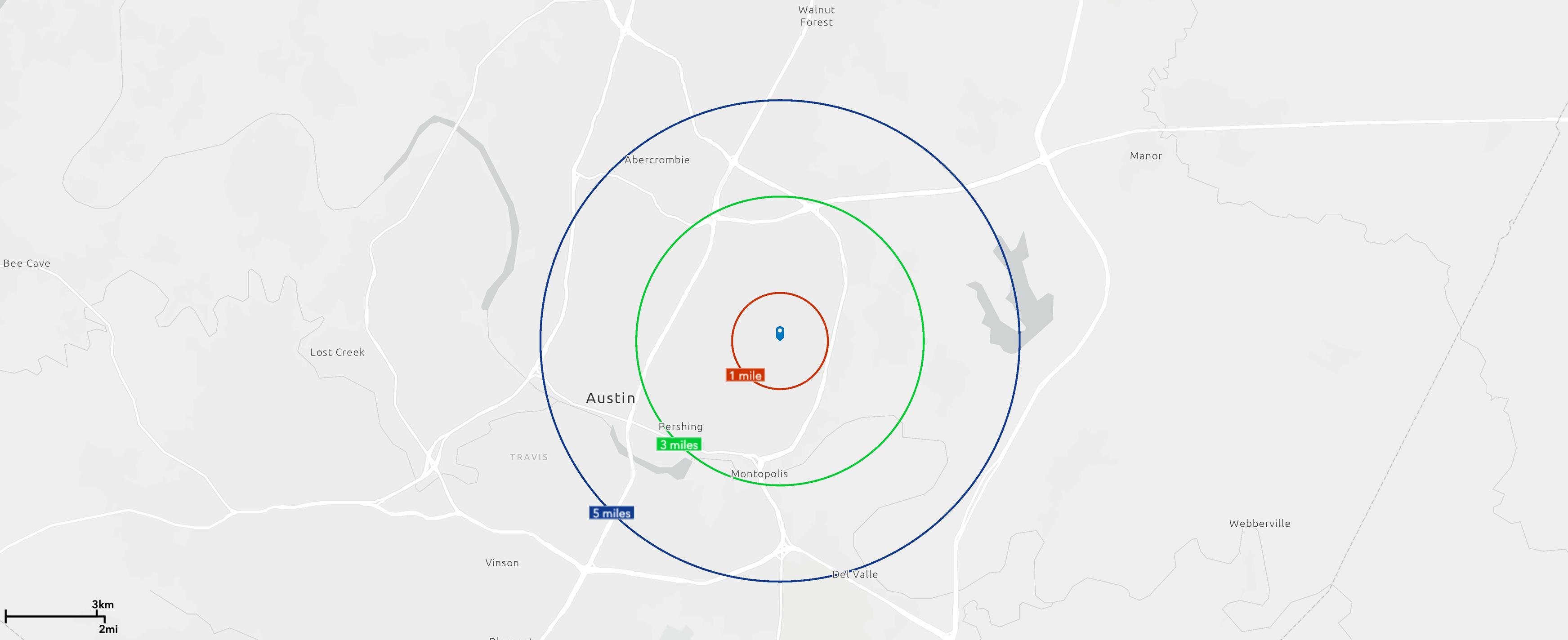Click the Lost Creek map label
This screenshot has height=640, width=1568.
[337, 352]
